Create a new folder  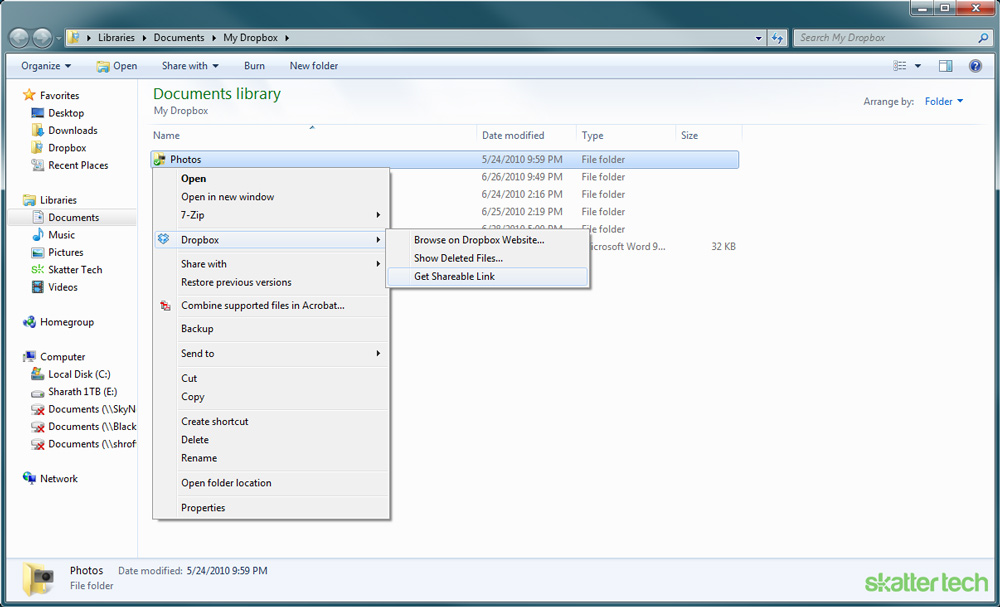(x=313, y=66)
